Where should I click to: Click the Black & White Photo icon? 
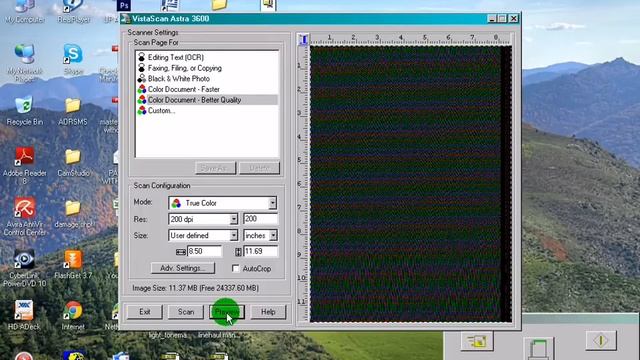coord(142,78)
